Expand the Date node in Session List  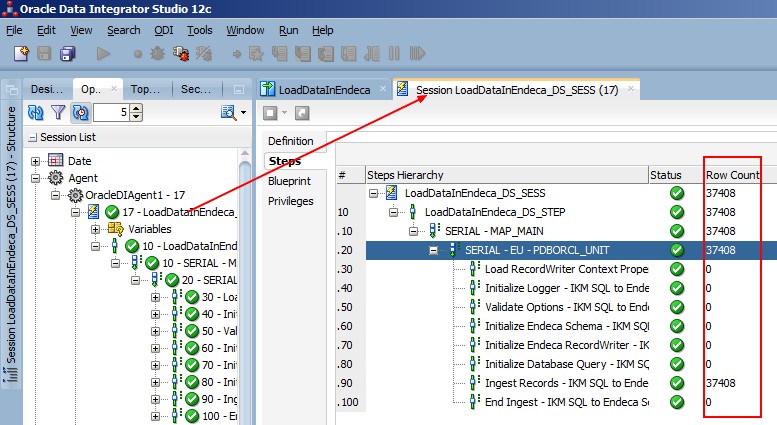tap(37, 161)
